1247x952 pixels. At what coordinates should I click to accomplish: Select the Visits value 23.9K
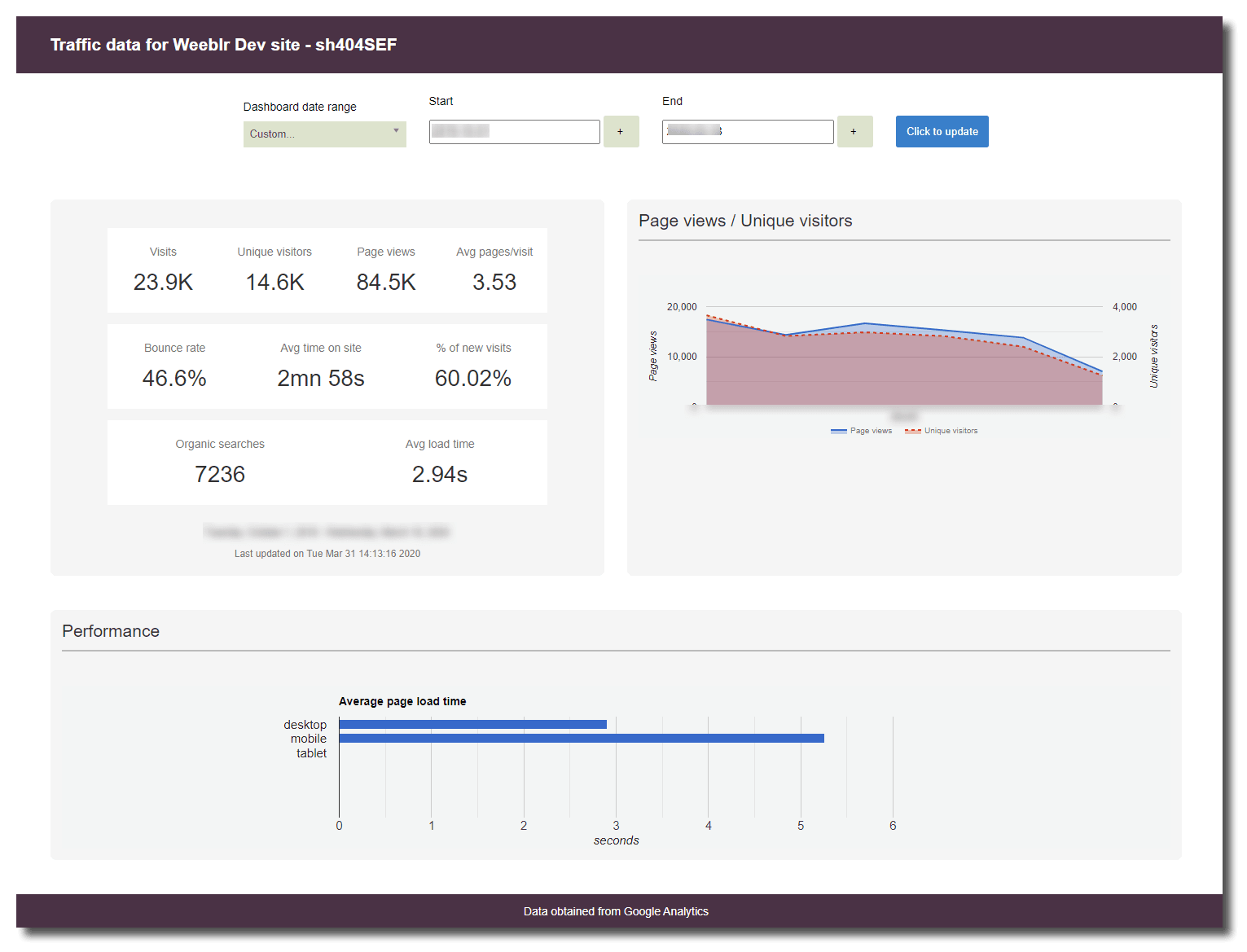tap(163, 283)
